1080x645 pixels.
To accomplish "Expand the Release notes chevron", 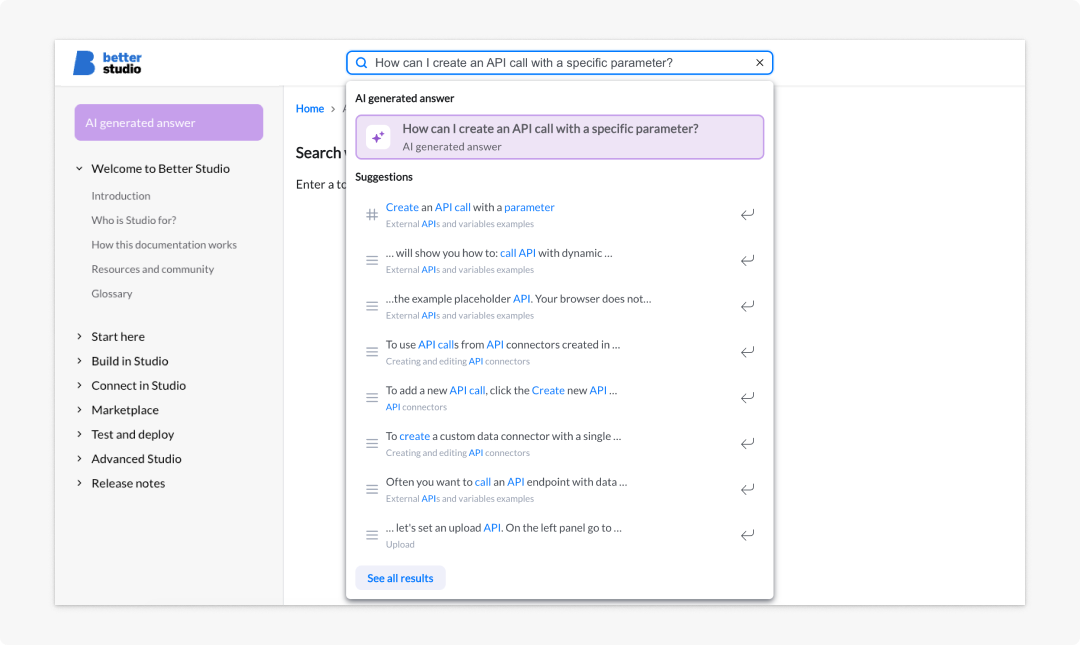I will [79, 483].
